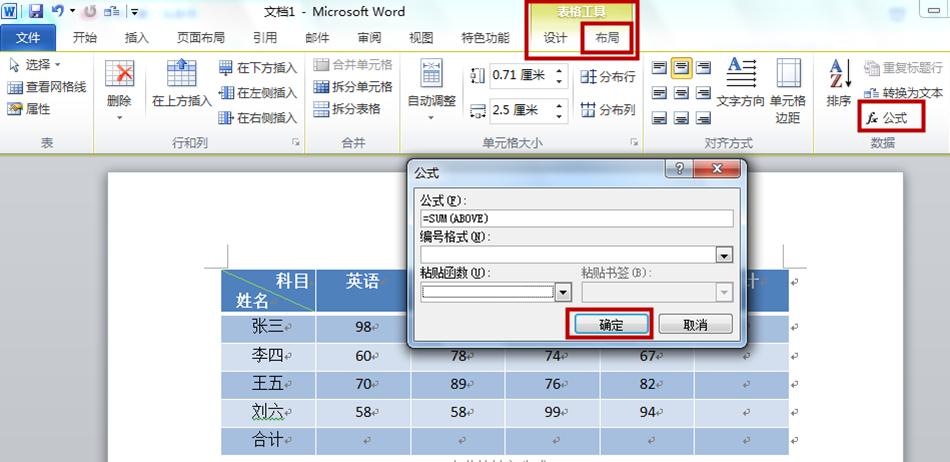Click 在左侧插入 insert left

coord(257,93)
